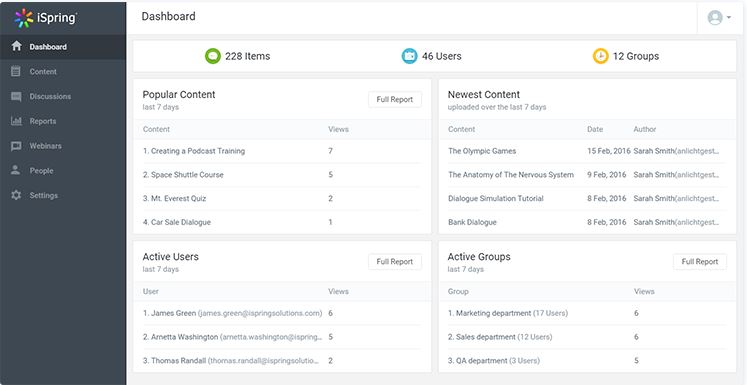Open the user account dropdown arrow

tap(729, 18)
